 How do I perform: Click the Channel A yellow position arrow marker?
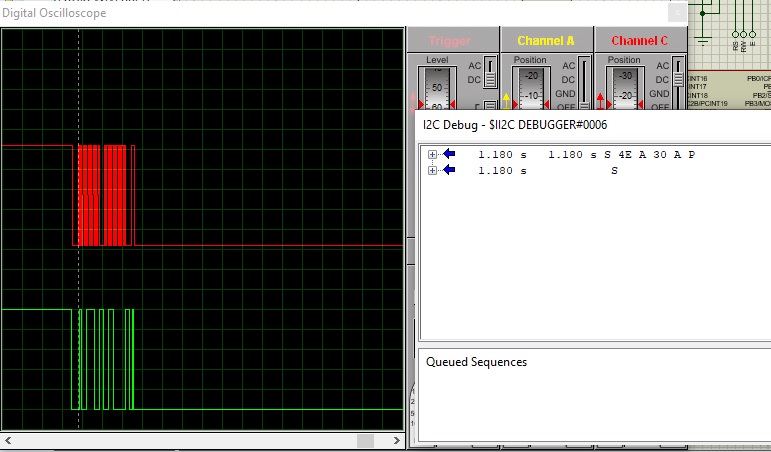click(506, 100)
